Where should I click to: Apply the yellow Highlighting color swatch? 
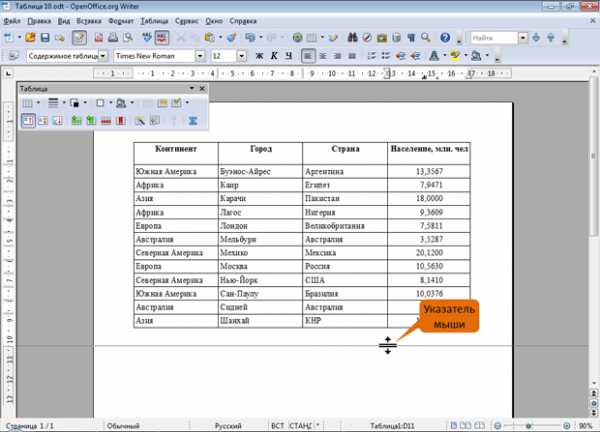point(455,56)
